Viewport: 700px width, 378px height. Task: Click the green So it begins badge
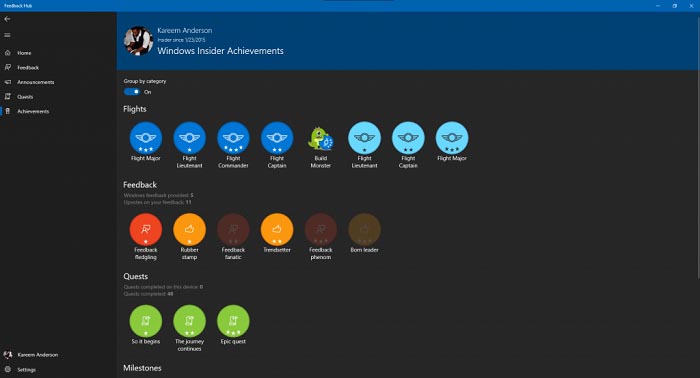[146, 321]
